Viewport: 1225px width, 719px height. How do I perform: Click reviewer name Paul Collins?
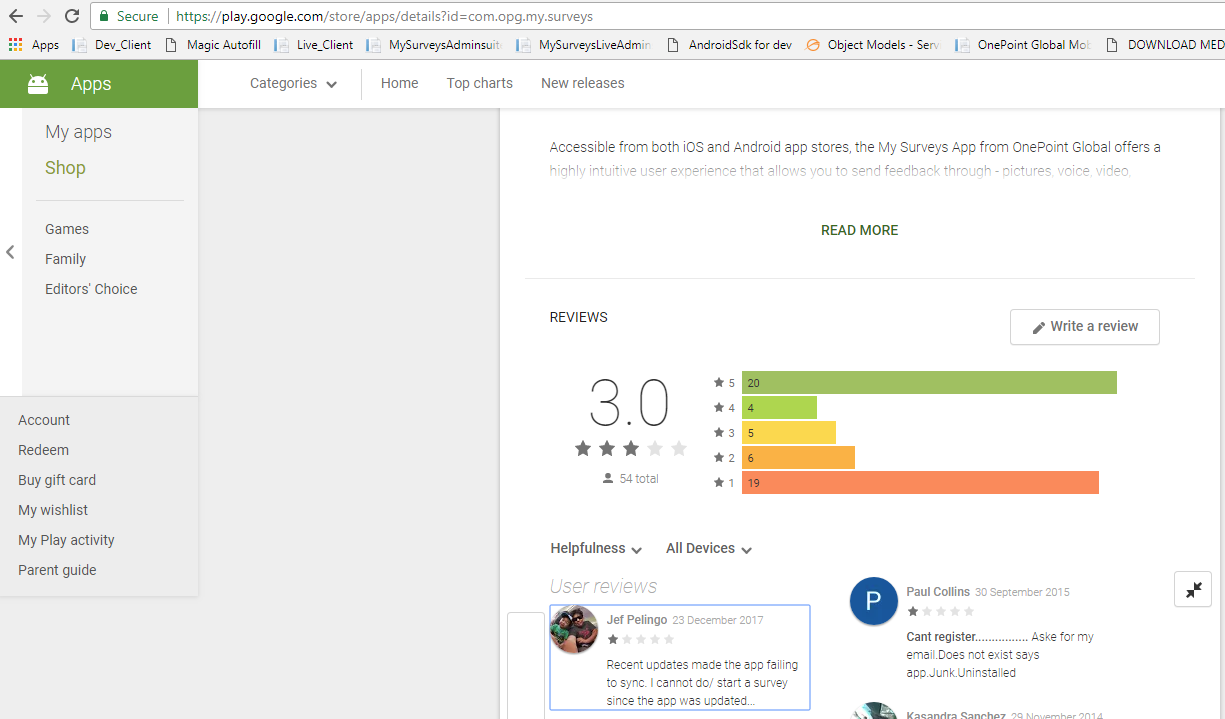tap(938, 592)
